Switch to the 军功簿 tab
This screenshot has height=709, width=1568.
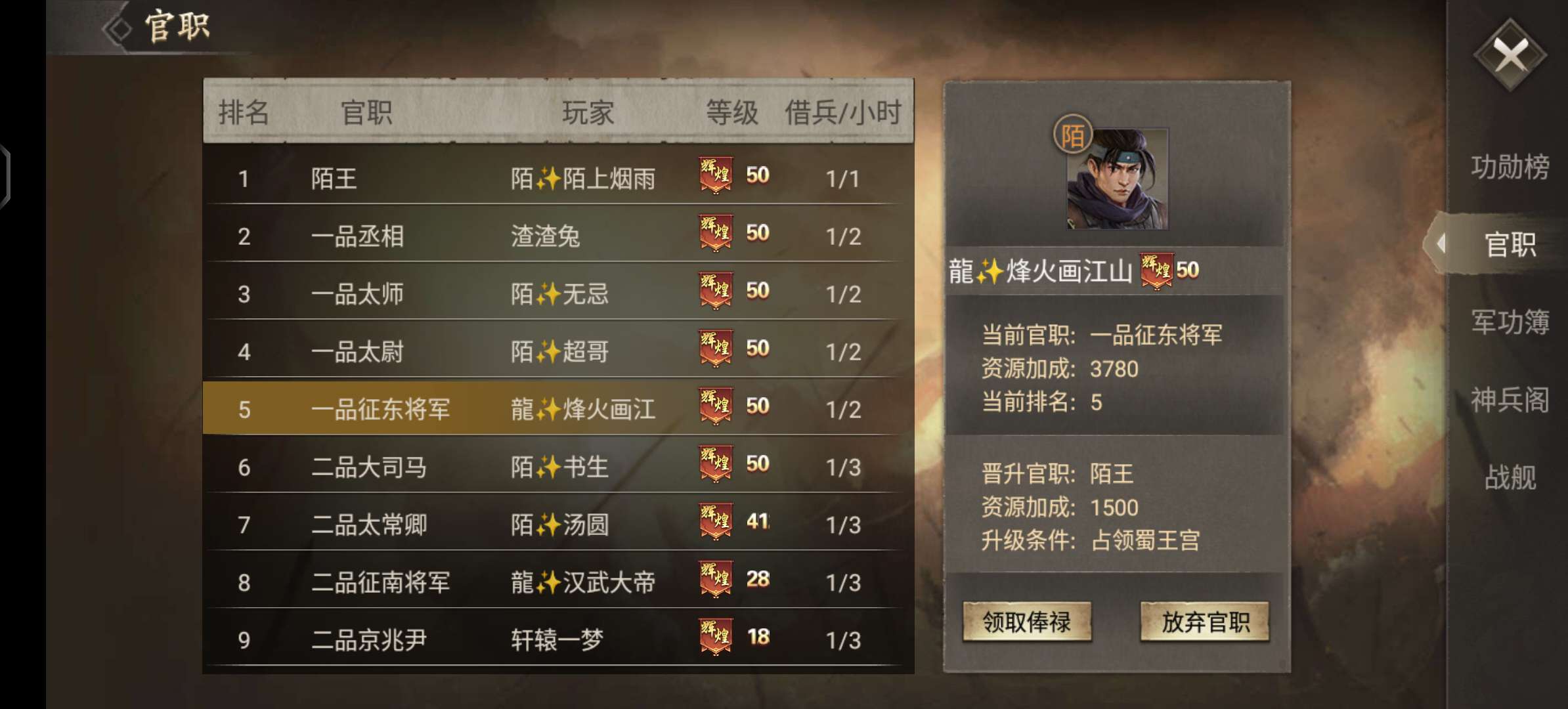[x=1510, y=322]
